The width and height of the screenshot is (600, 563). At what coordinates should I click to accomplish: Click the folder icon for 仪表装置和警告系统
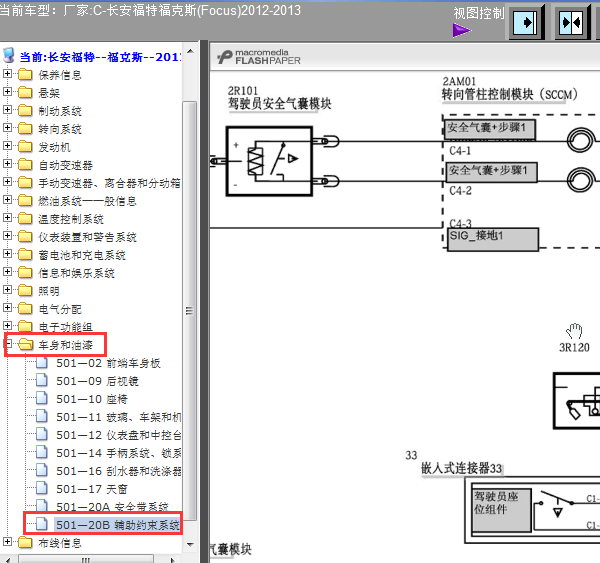[25, 237]
